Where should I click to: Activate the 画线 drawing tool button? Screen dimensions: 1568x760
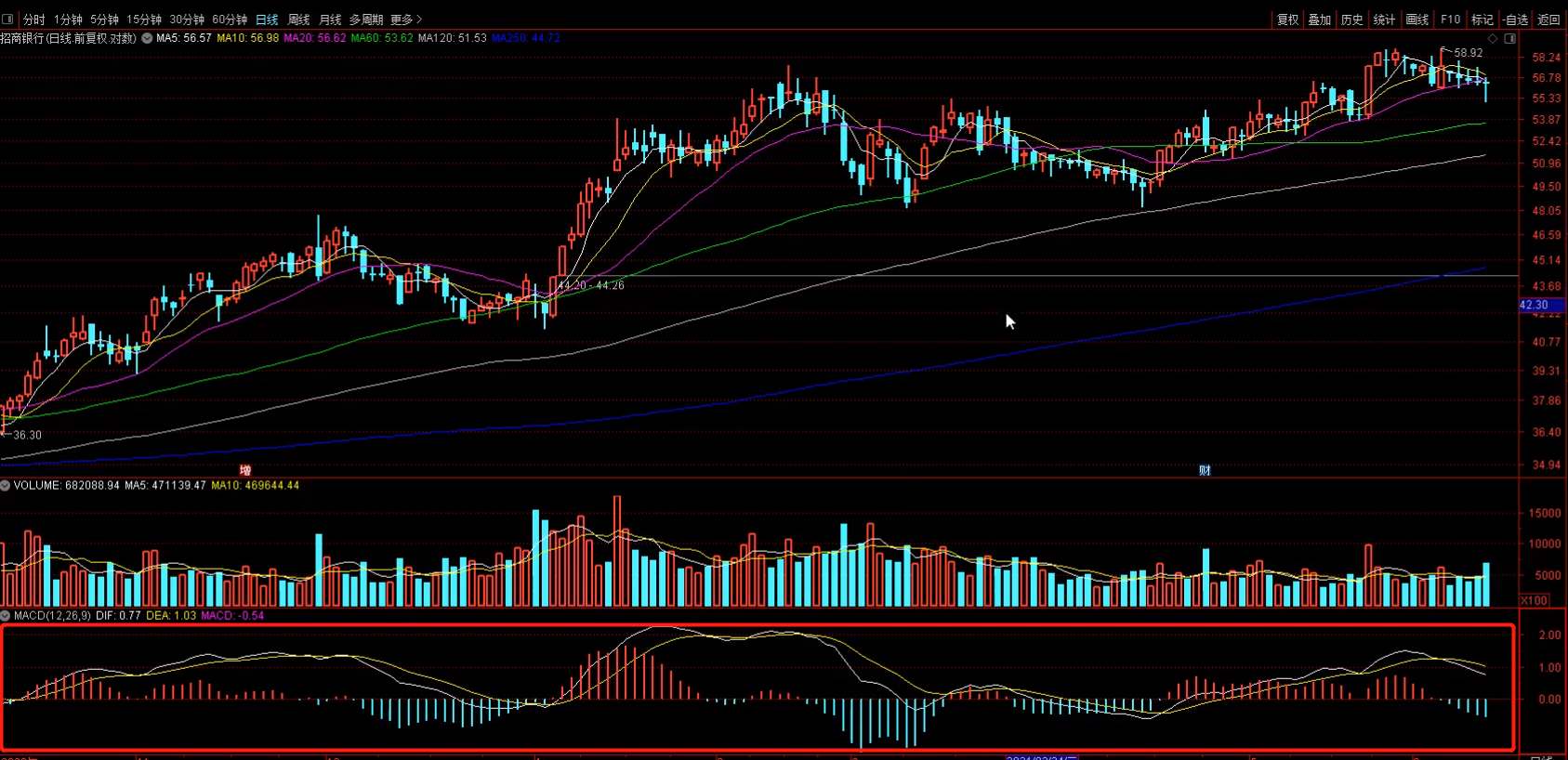(1417, 20)
